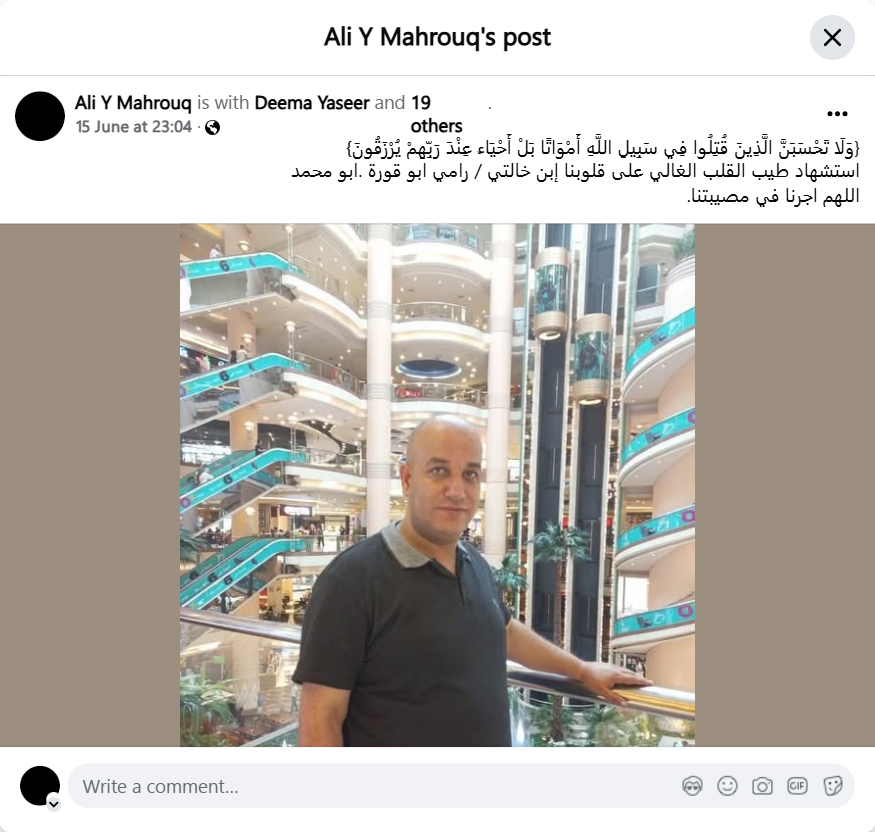Image resolution: width=875 pixels, height=832 pixels.
Task: Click the commenter avatar beside comment box
Action: point(40,786)
